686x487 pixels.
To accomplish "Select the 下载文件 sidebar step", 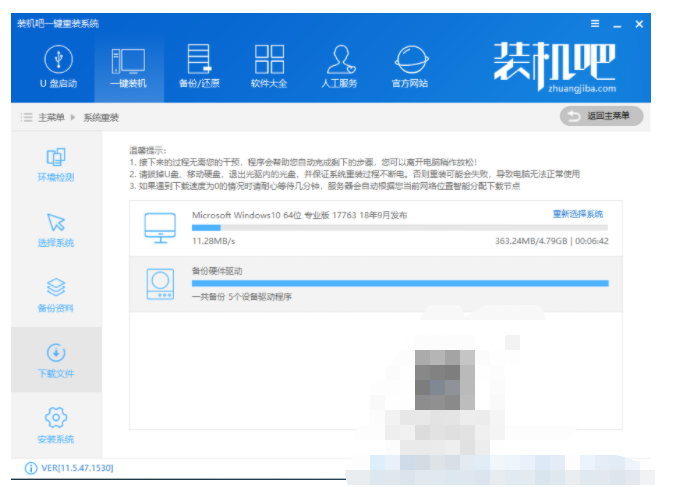I will (x=56, y=361).
